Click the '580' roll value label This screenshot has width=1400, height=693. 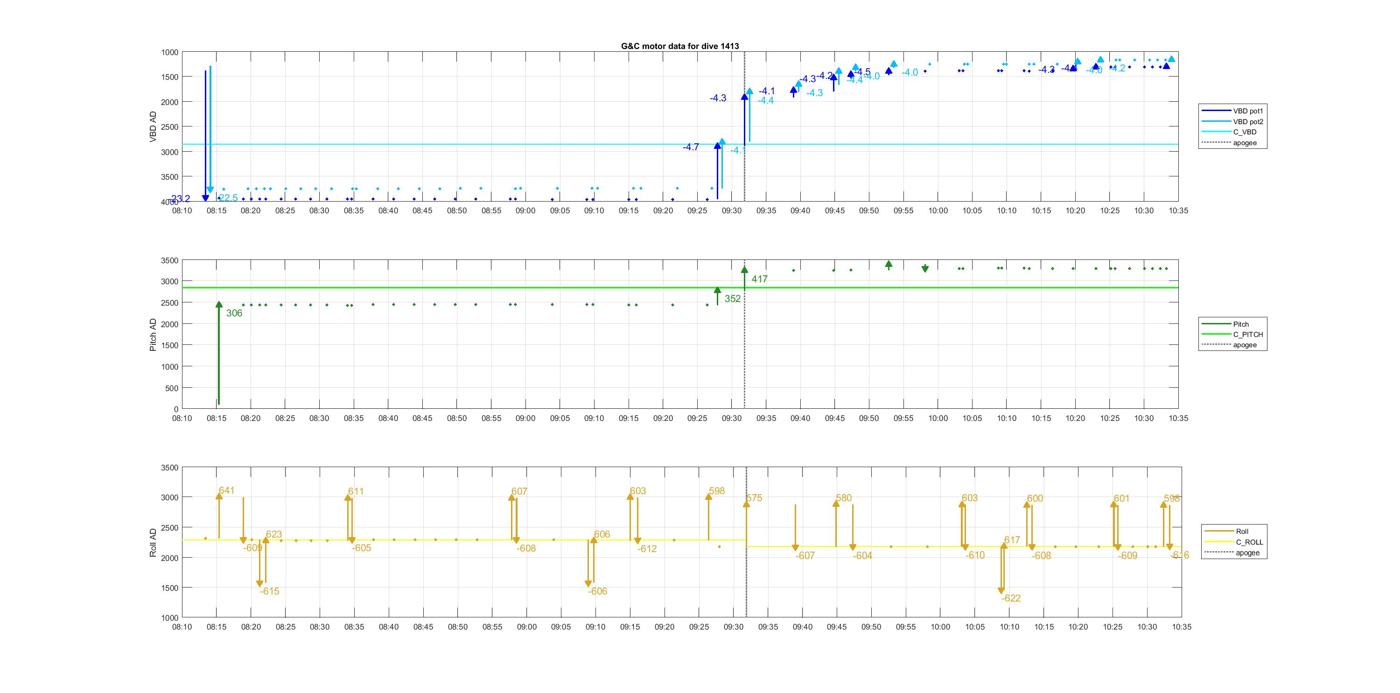(844, 498)
